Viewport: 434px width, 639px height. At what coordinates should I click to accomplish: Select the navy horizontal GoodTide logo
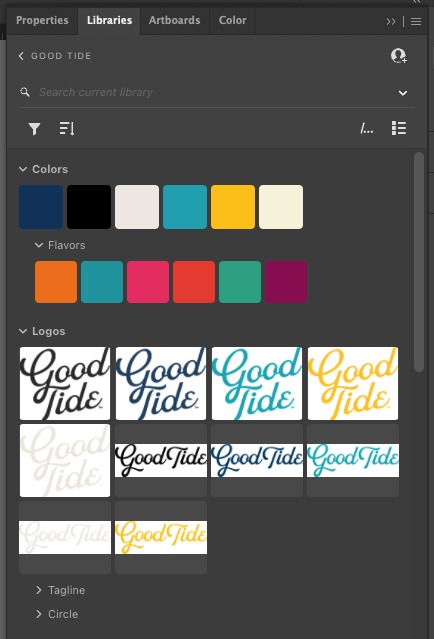[x=257, y=461]
